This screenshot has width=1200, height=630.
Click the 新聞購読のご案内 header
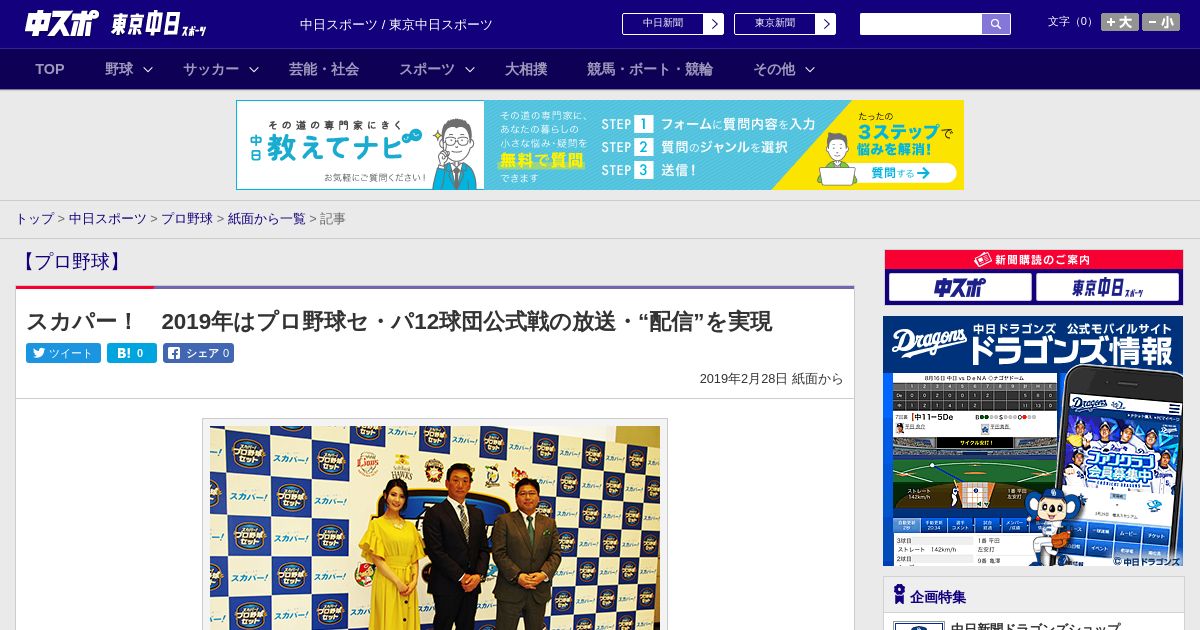tap(1034, 259)
